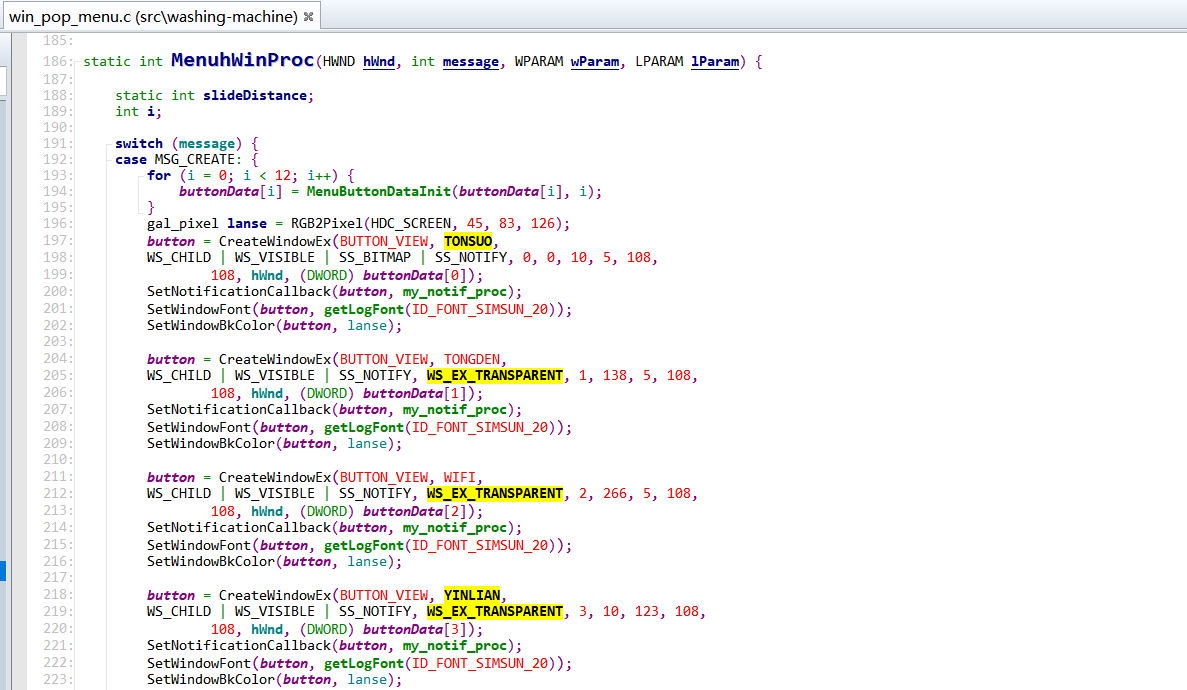Click the lanse variable declaration on line 196

pos(247,223)
